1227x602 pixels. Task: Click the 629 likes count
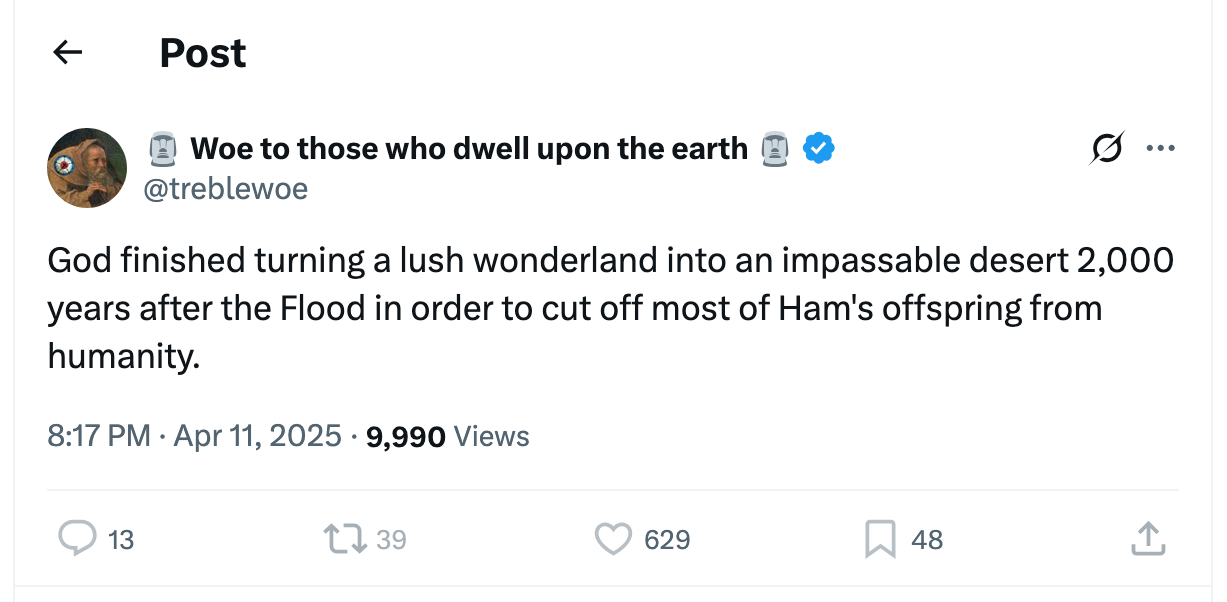667,540
